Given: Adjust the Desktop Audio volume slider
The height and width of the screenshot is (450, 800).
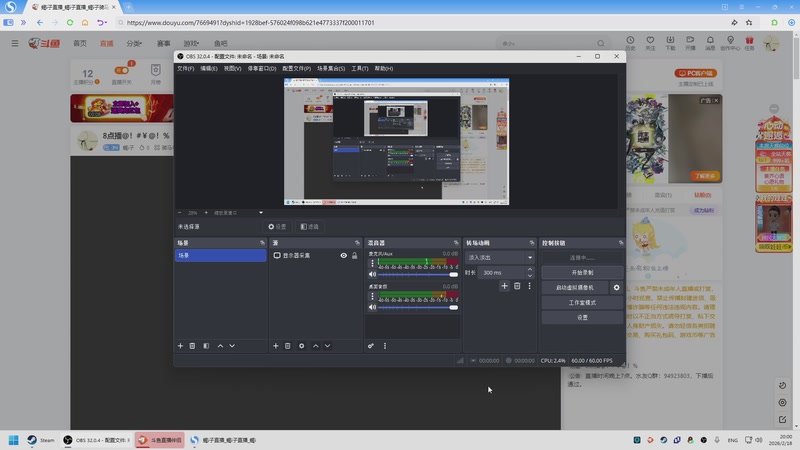Looking at the screenshot, I should pyautogui.click(x=417, y=307).
